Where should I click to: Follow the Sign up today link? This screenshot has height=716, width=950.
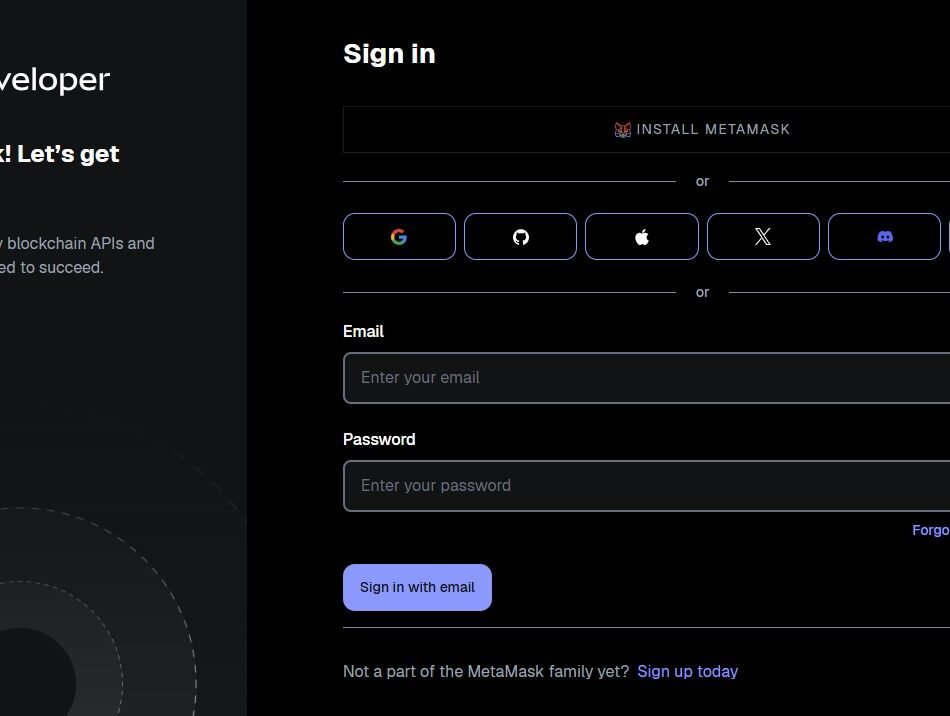coord(688,671)
